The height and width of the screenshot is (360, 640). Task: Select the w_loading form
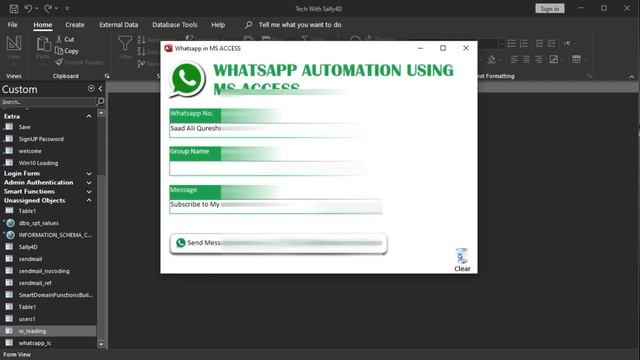point(48,331)
